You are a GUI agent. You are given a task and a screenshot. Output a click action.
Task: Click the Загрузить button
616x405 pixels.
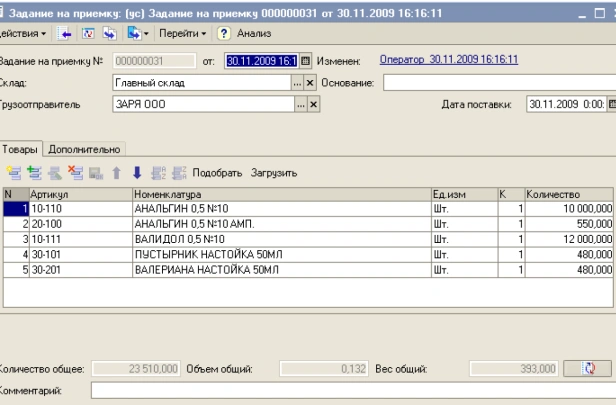[x=274, y=173]
